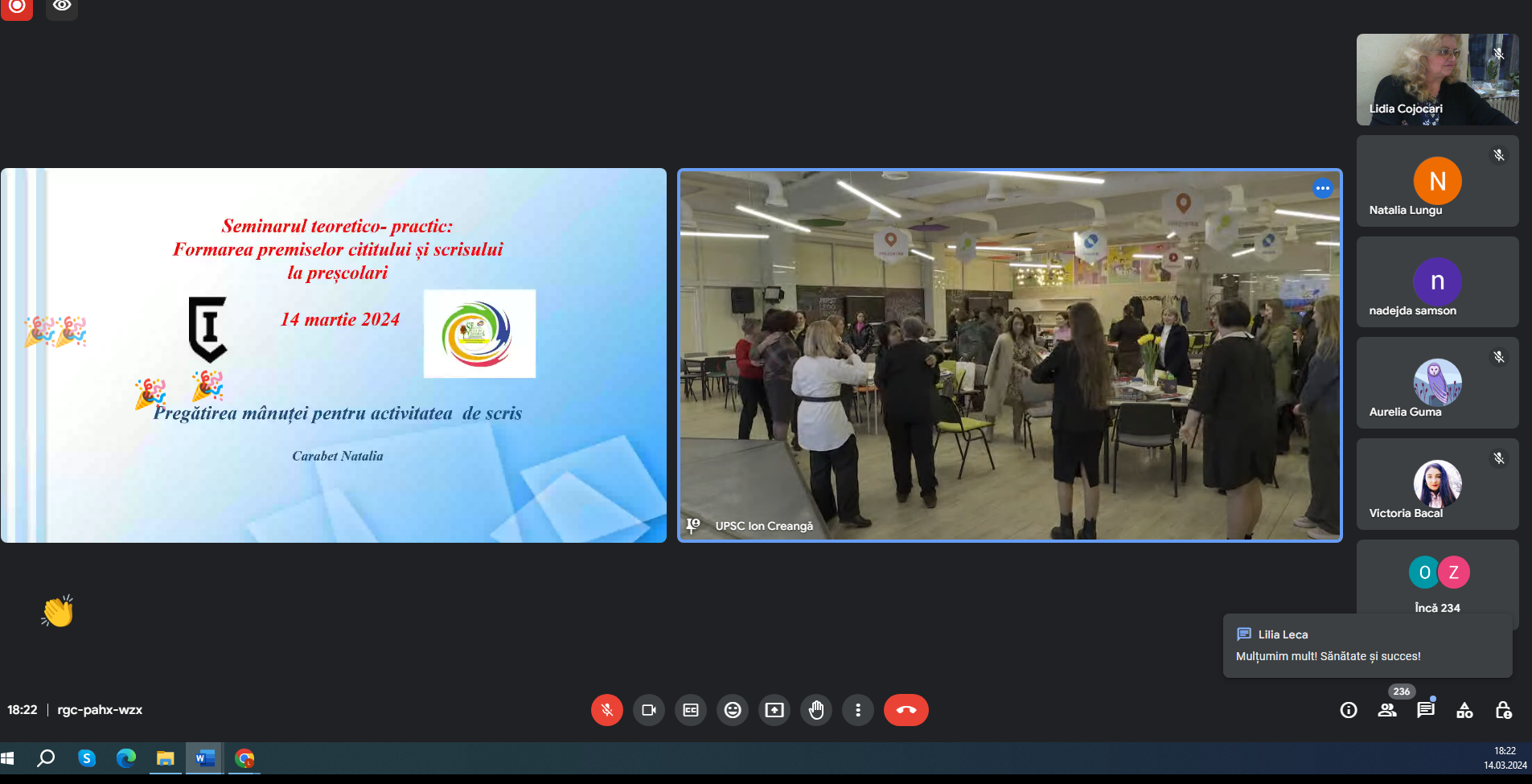Leave the call with the red hang-up button
This screenshot has width=1532, height=784.
tap(906, 710)
